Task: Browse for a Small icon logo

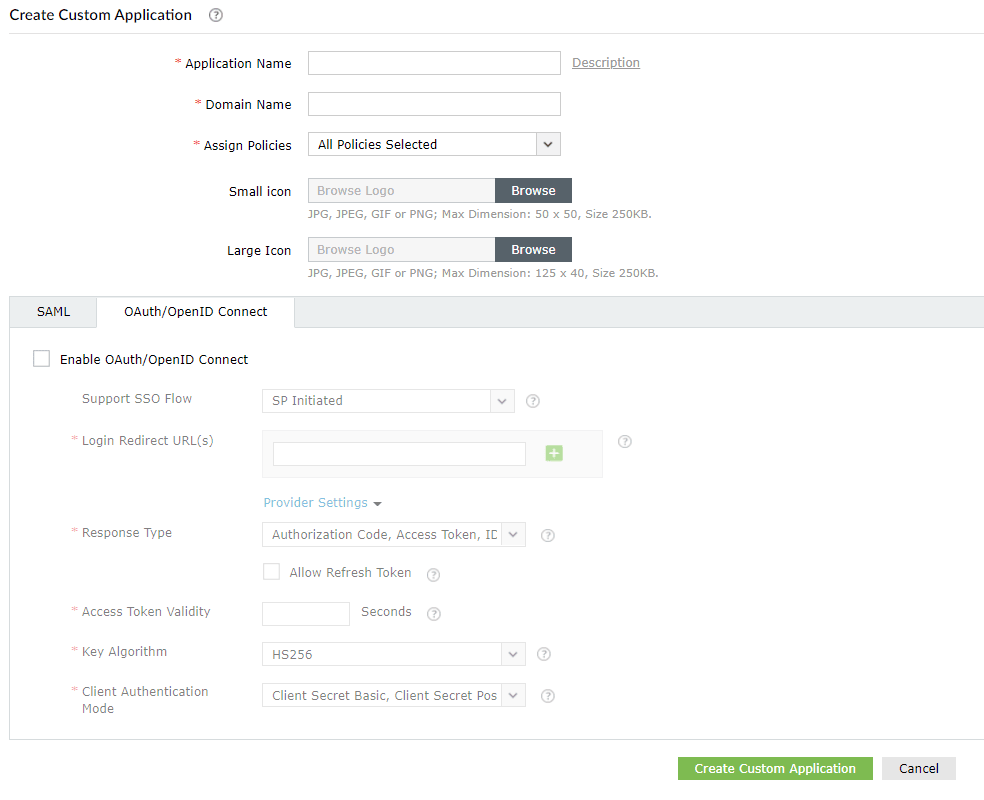Action: [533, 190]
